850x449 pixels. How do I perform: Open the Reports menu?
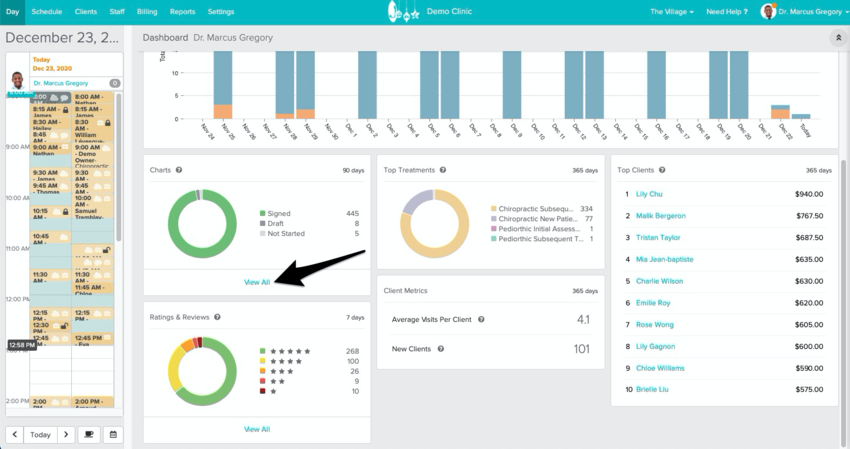pyautogui.click(x=182, y=11)
